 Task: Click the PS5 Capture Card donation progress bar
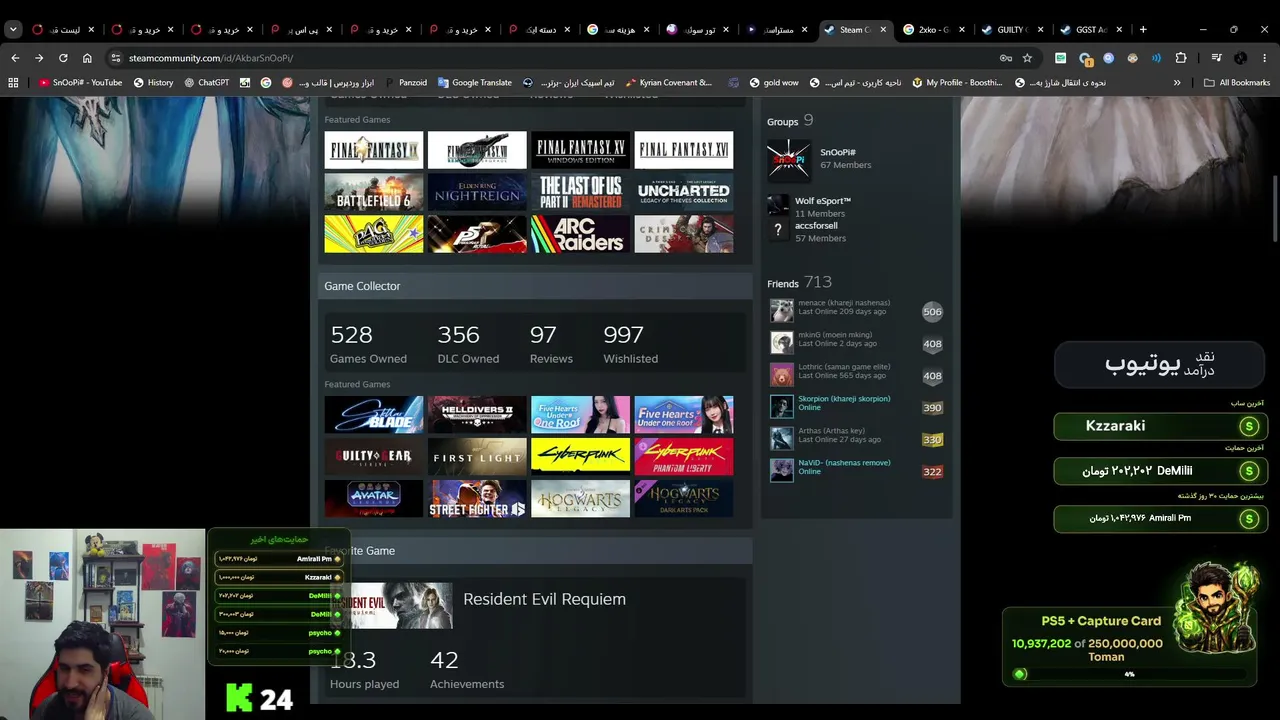click(1129, 674)
